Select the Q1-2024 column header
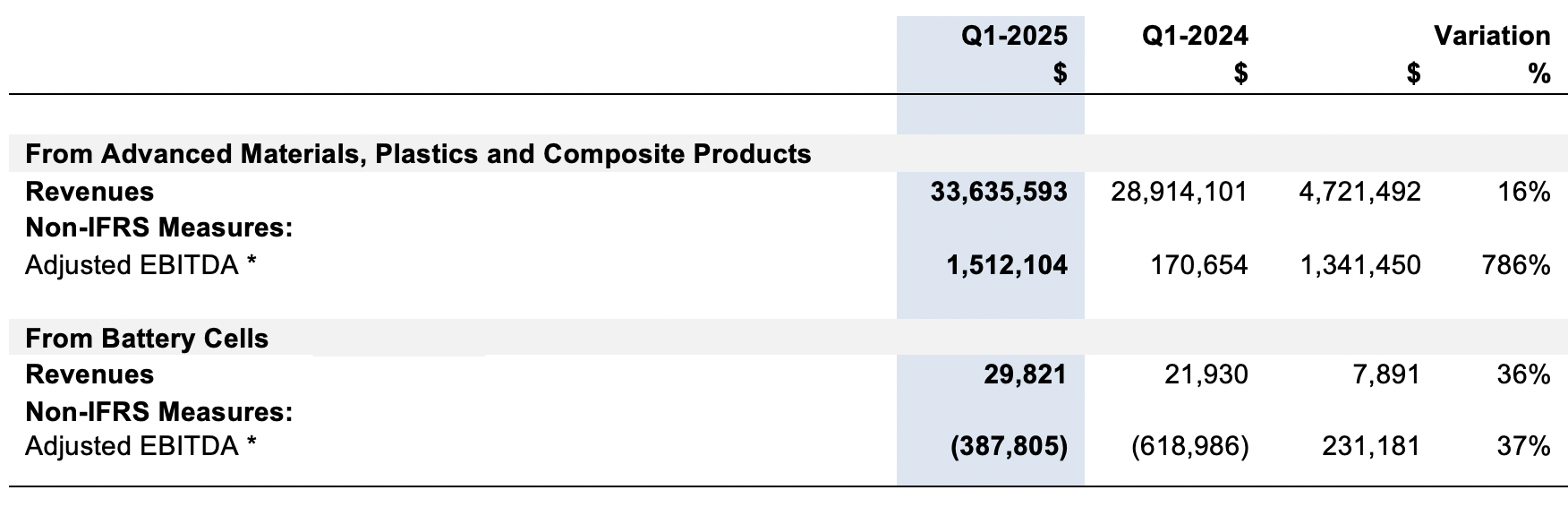Screen dimensions: 1568x516 (1195, 36)
